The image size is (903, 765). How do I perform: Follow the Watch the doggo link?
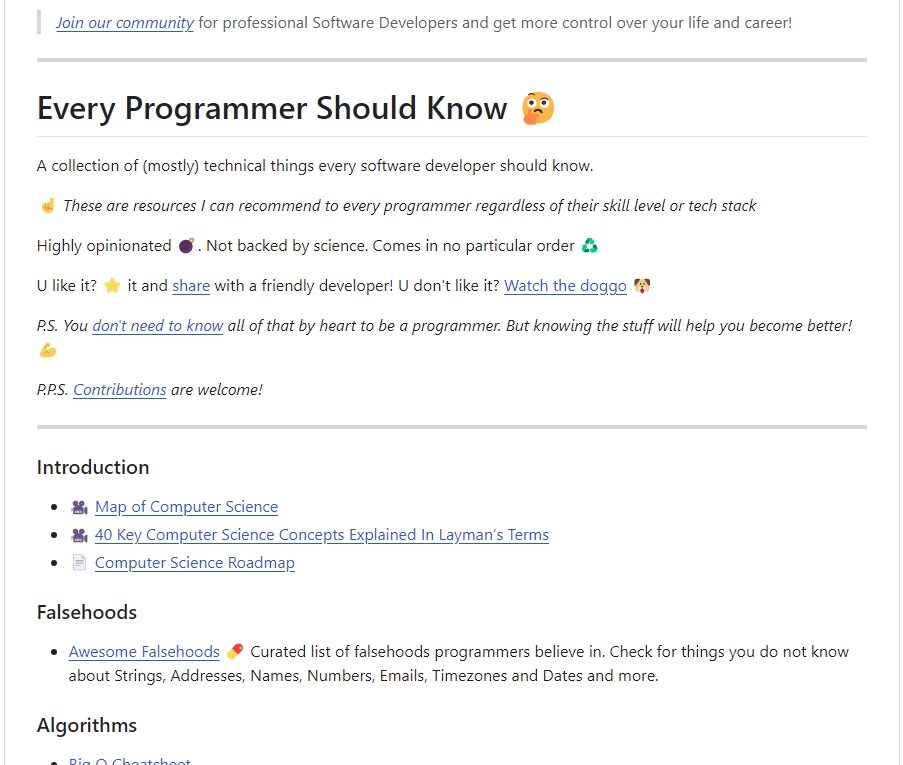pos(566,286)
